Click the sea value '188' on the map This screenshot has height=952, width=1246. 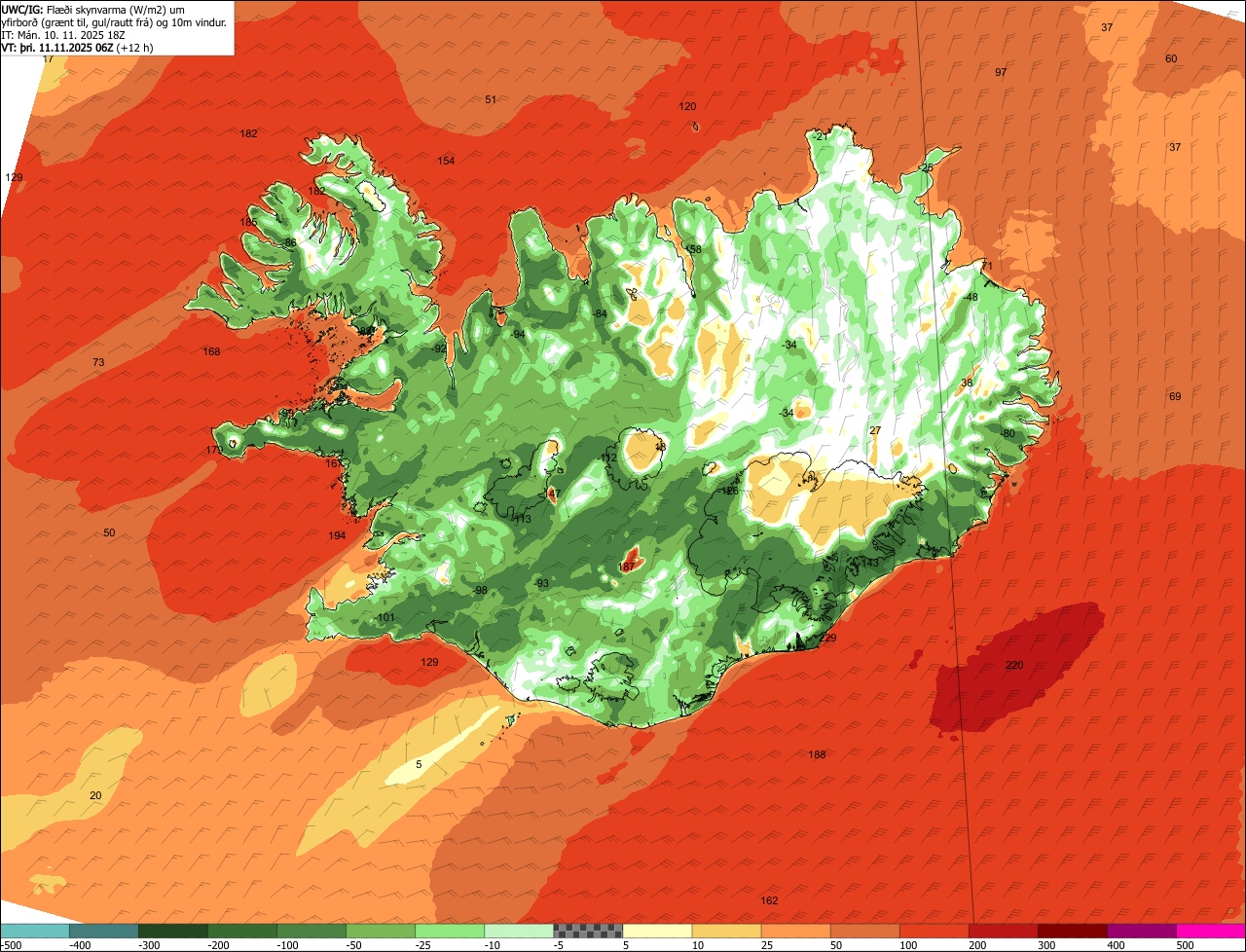pos(817,754)
